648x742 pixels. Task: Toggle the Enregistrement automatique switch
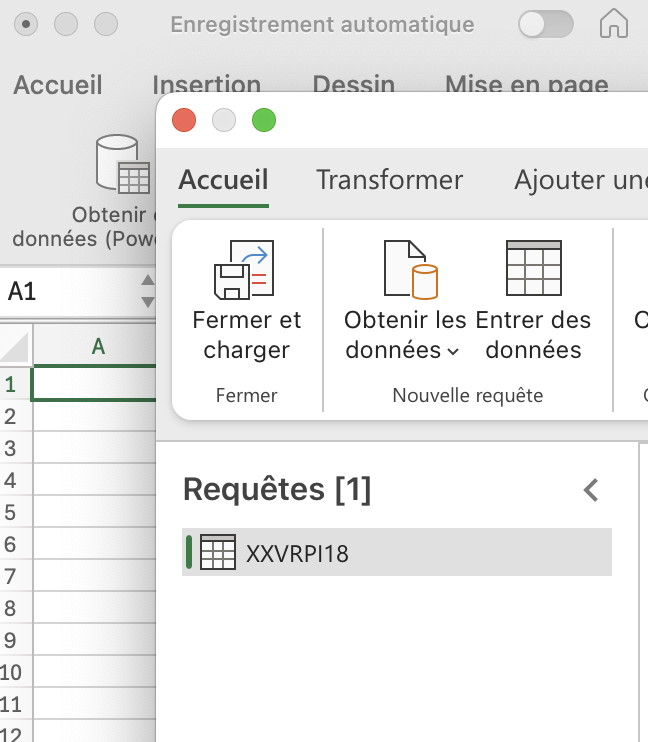point(546,24)
